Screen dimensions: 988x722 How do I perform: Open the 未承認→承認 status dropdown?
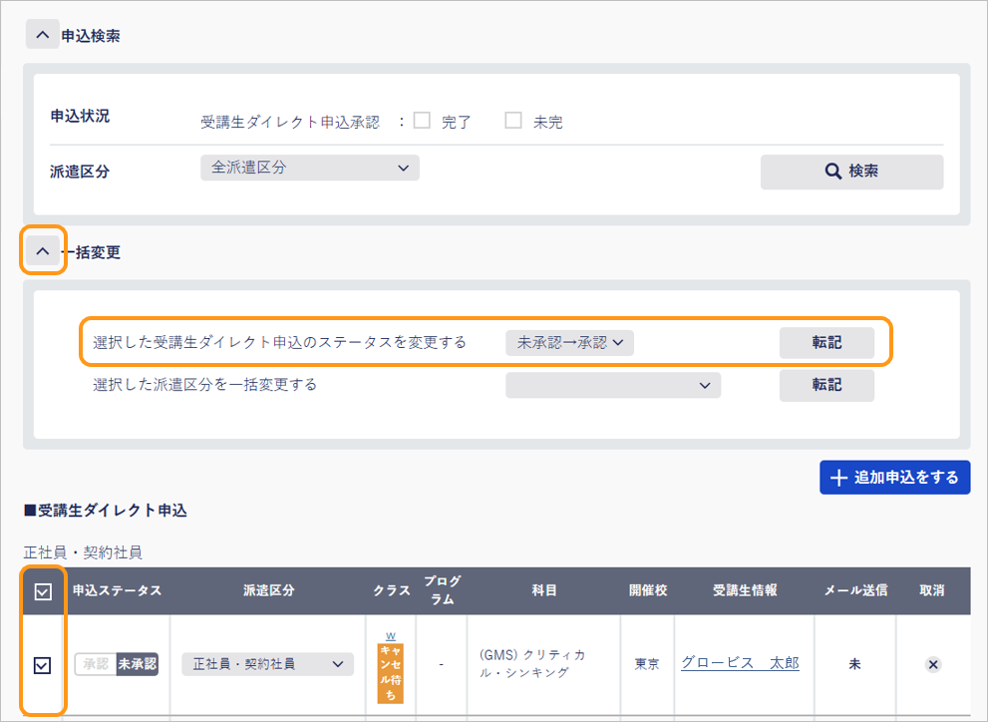tap(570, 342)
